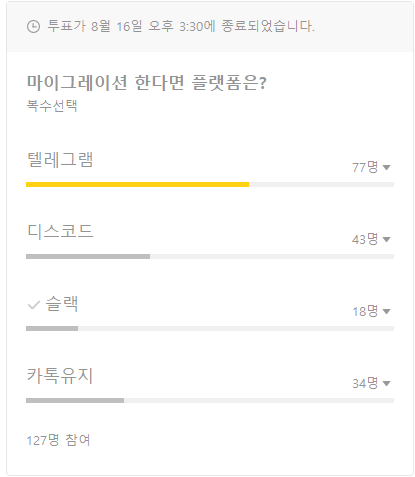Click the 복수선택 multiple-choice label
The height and width of the screenshot is (477, 415).
click(52, 106)
